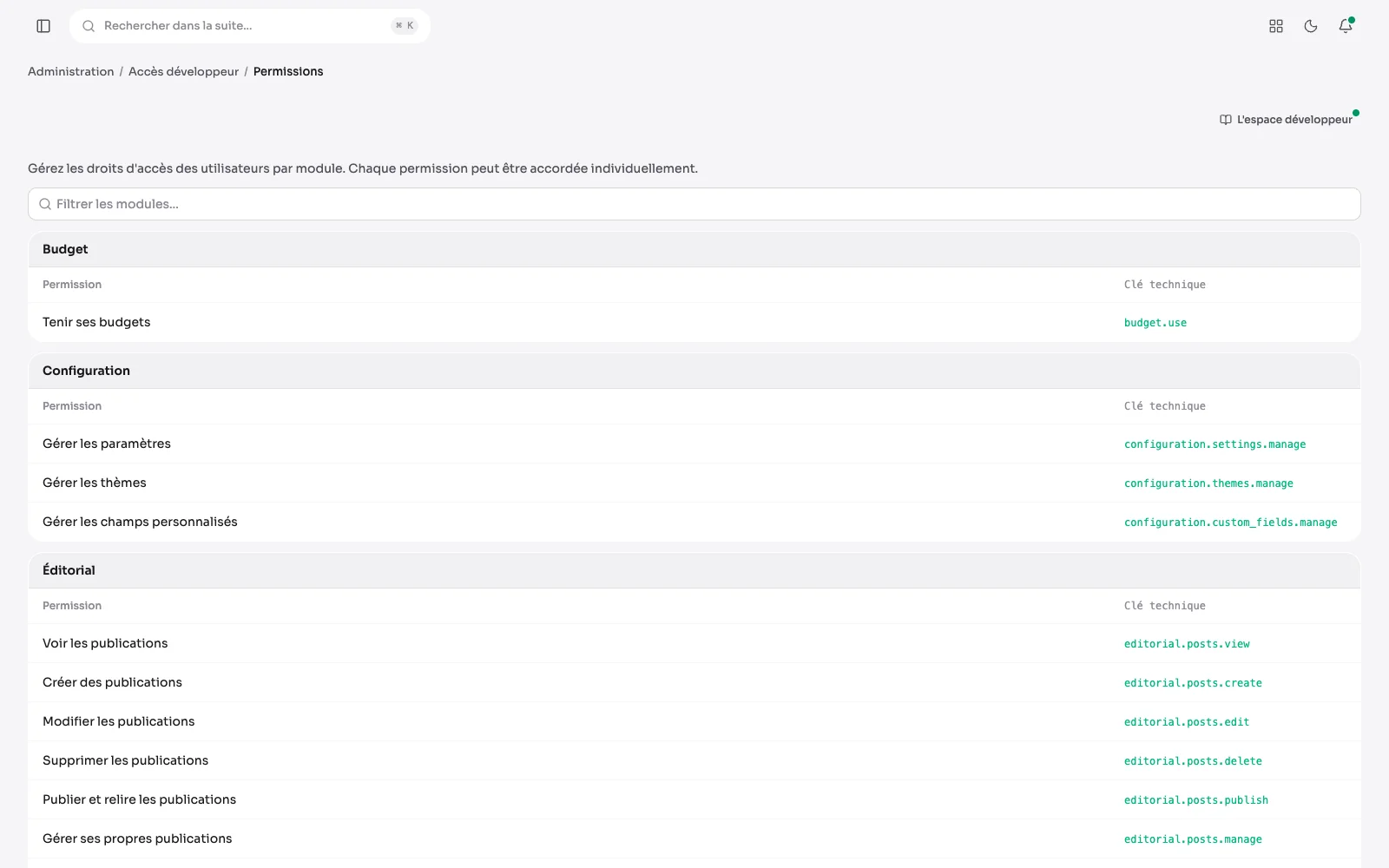Focus the Rechercher dans la suite field
This screenshot has width=1389, height=868.
pyautogui.click(x=250, y=26)
